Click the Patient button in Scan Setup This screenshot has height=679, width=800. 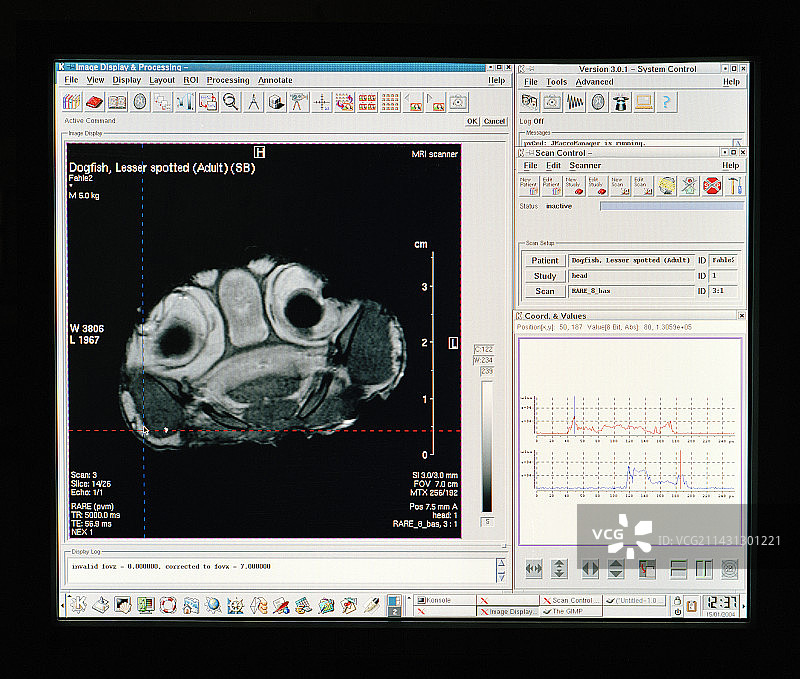[x=544, y=260]
